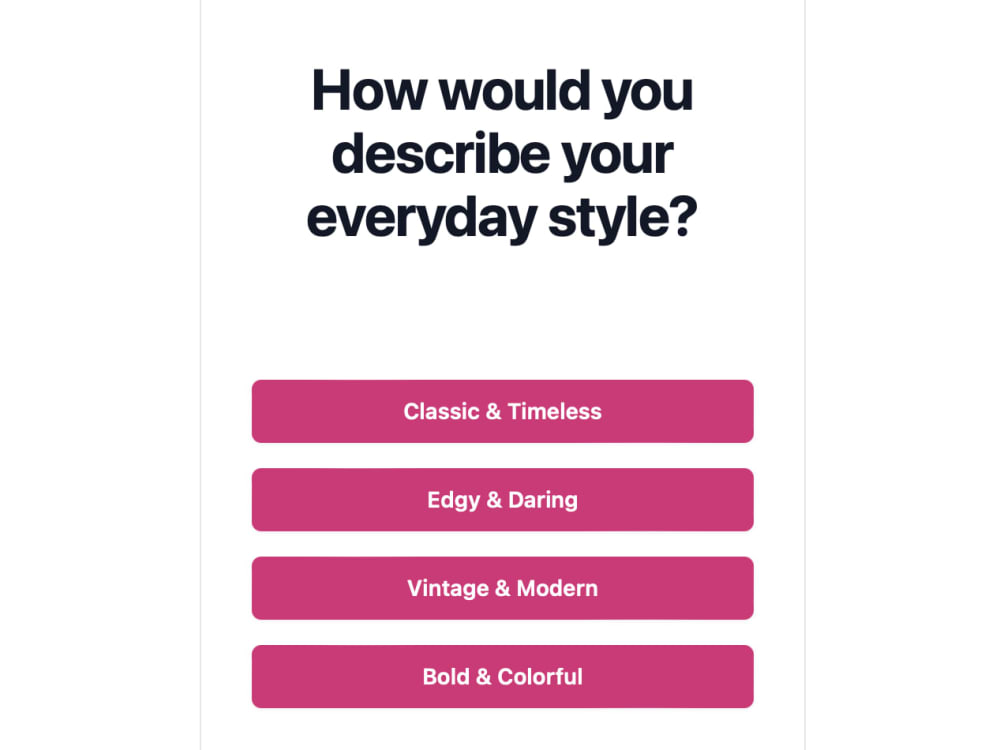
Task: Click the quiz question heading text
Action: [502, 154]
